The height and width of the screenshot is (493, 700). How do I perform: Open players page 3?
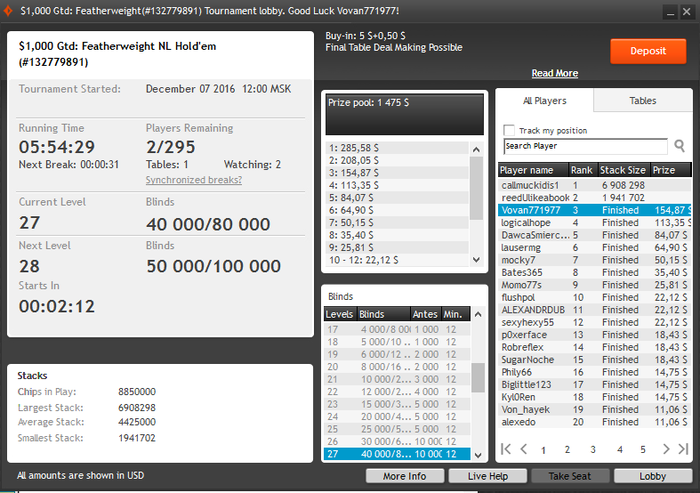(593, 450)
